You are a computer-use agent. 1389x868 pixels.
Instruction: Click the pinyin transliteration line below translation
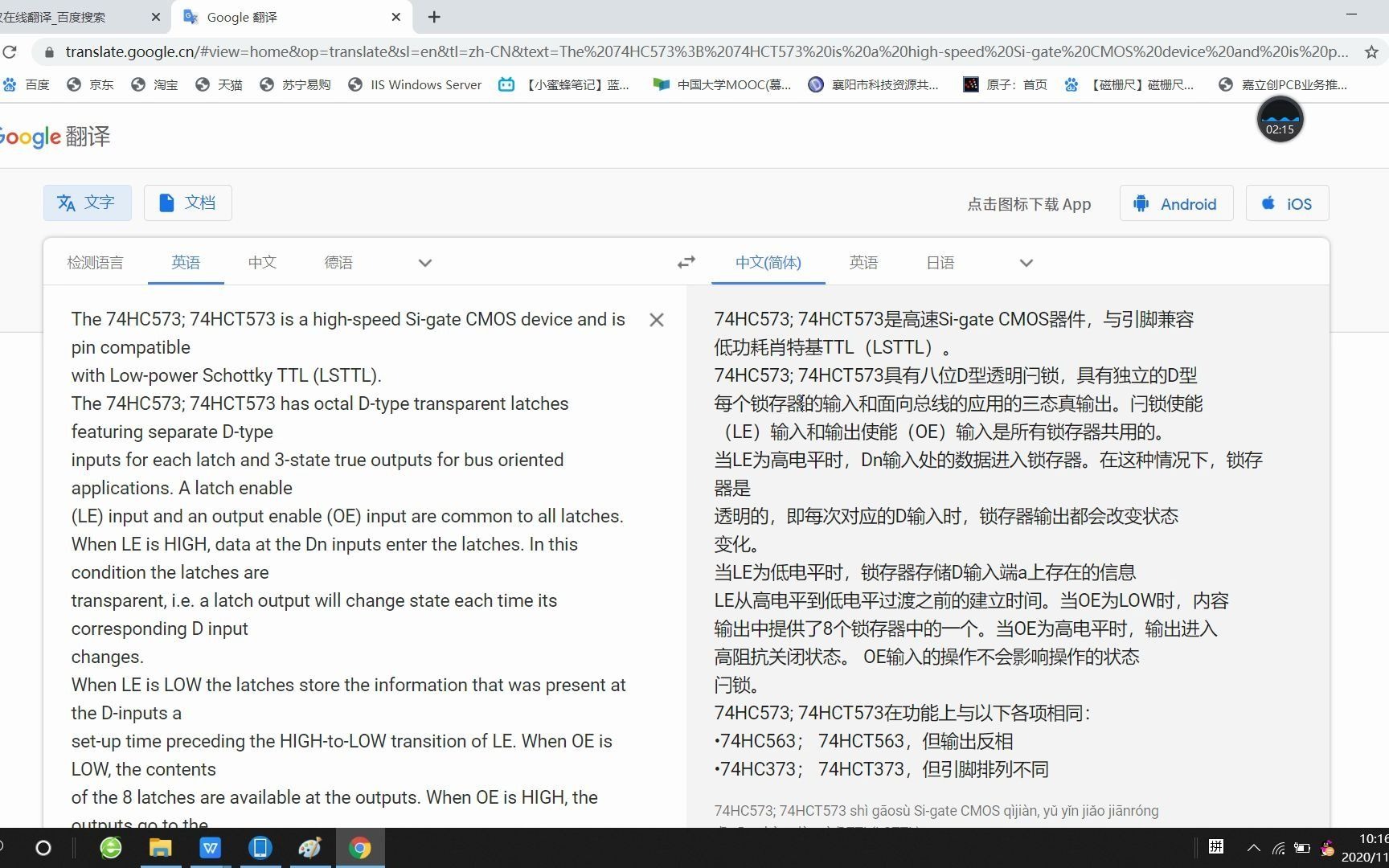click(936, 811)
